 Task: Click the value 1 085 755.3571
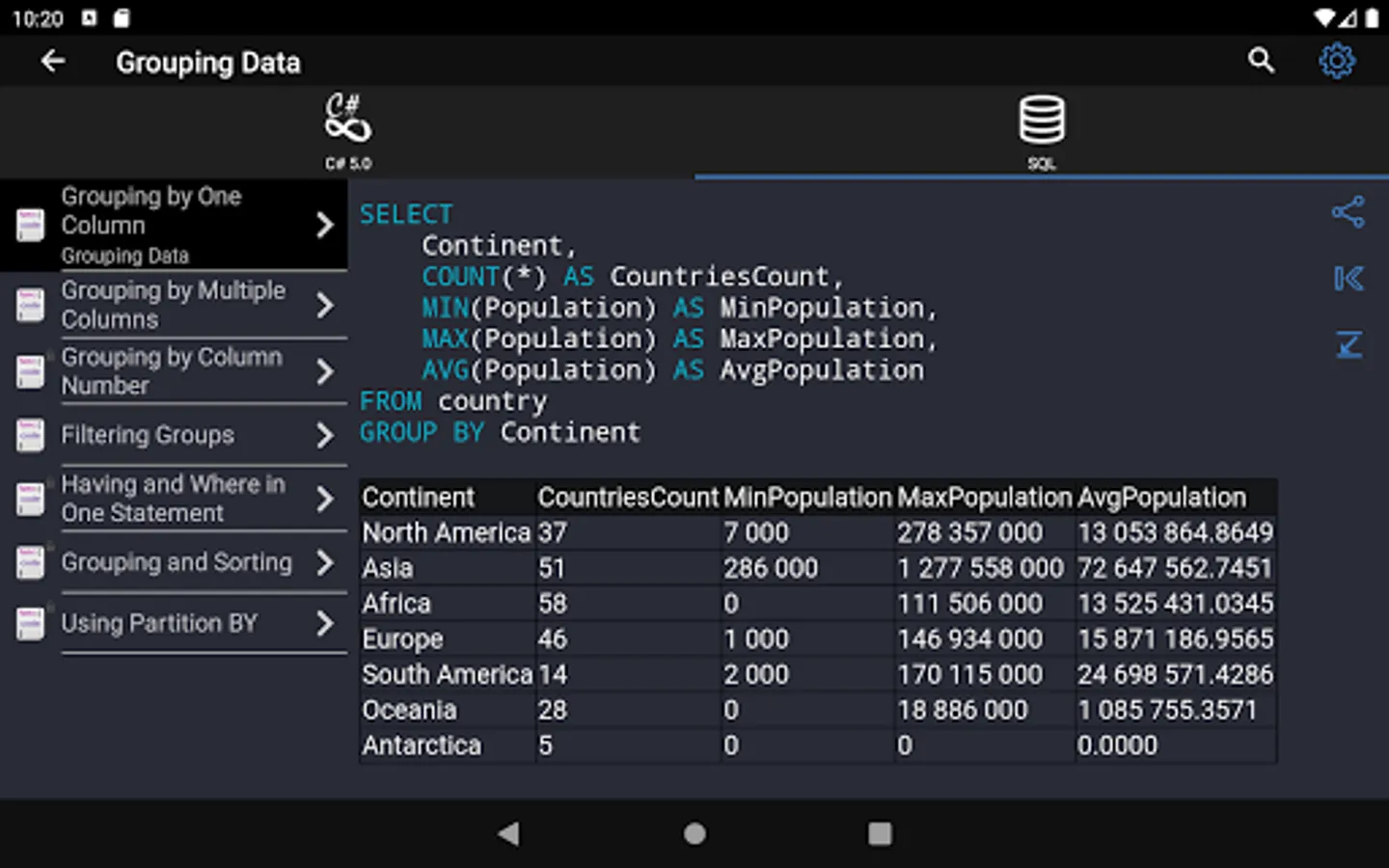[x=1167, y=710]
